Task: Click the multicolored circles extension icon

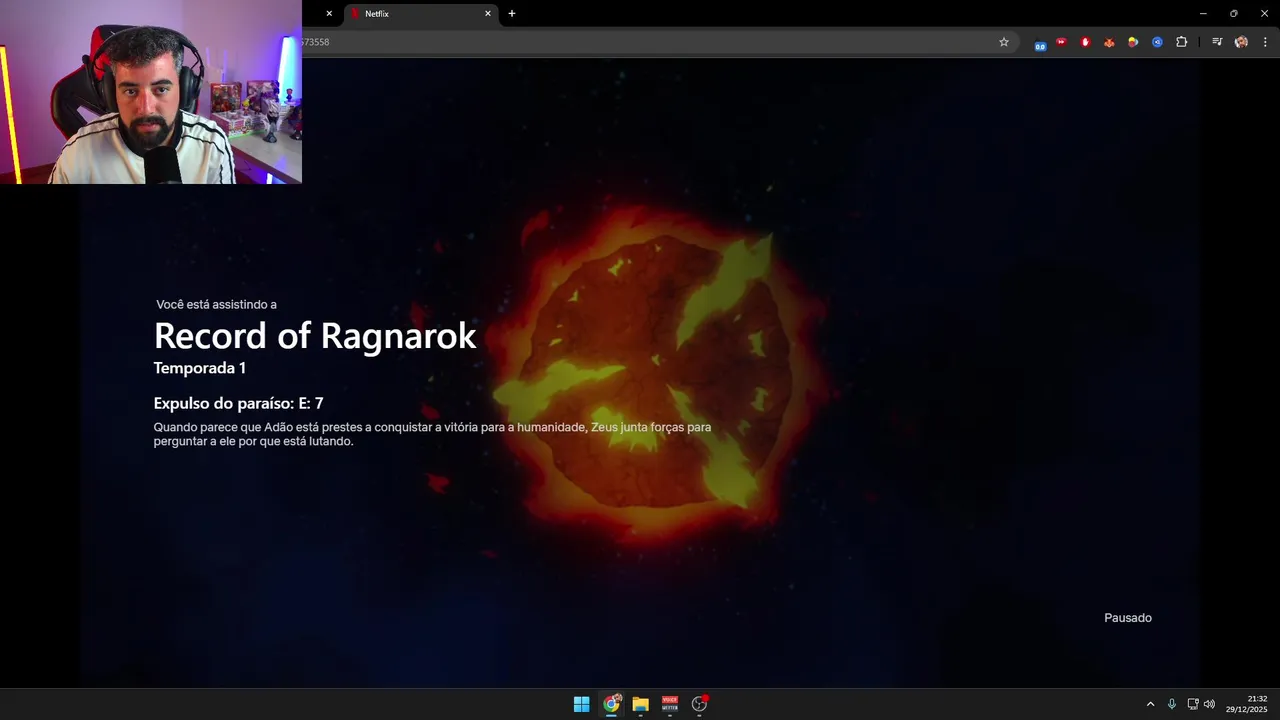Action: click(1133, 42)
